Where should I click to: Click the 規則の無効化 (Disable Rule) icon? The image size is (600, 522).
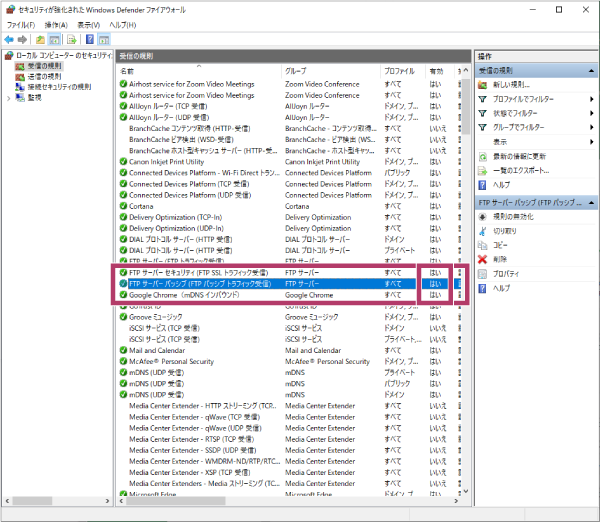click(483, 217)
